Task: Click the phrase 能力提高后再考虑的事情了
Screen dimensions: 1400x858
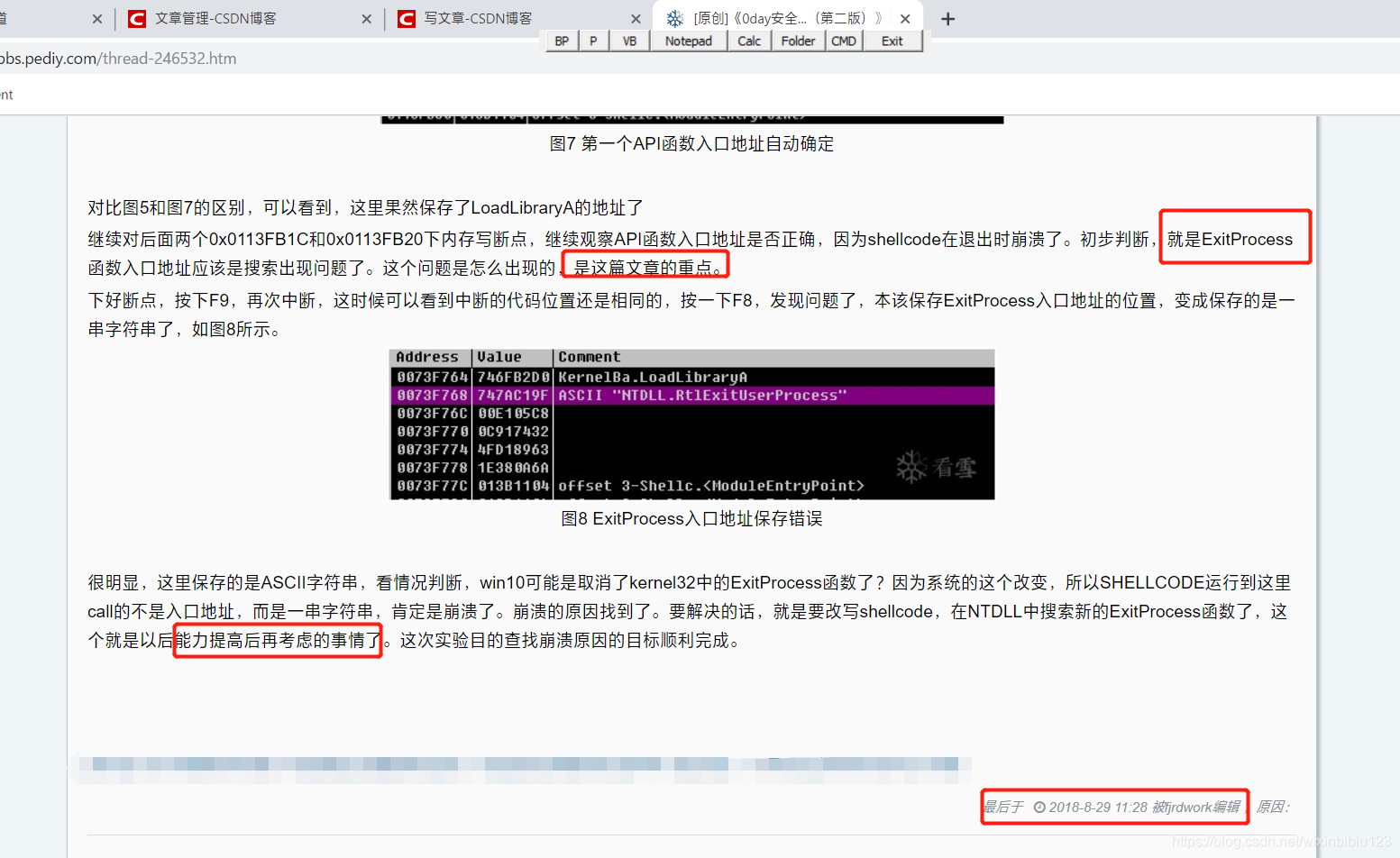Action: pos(279,641)
